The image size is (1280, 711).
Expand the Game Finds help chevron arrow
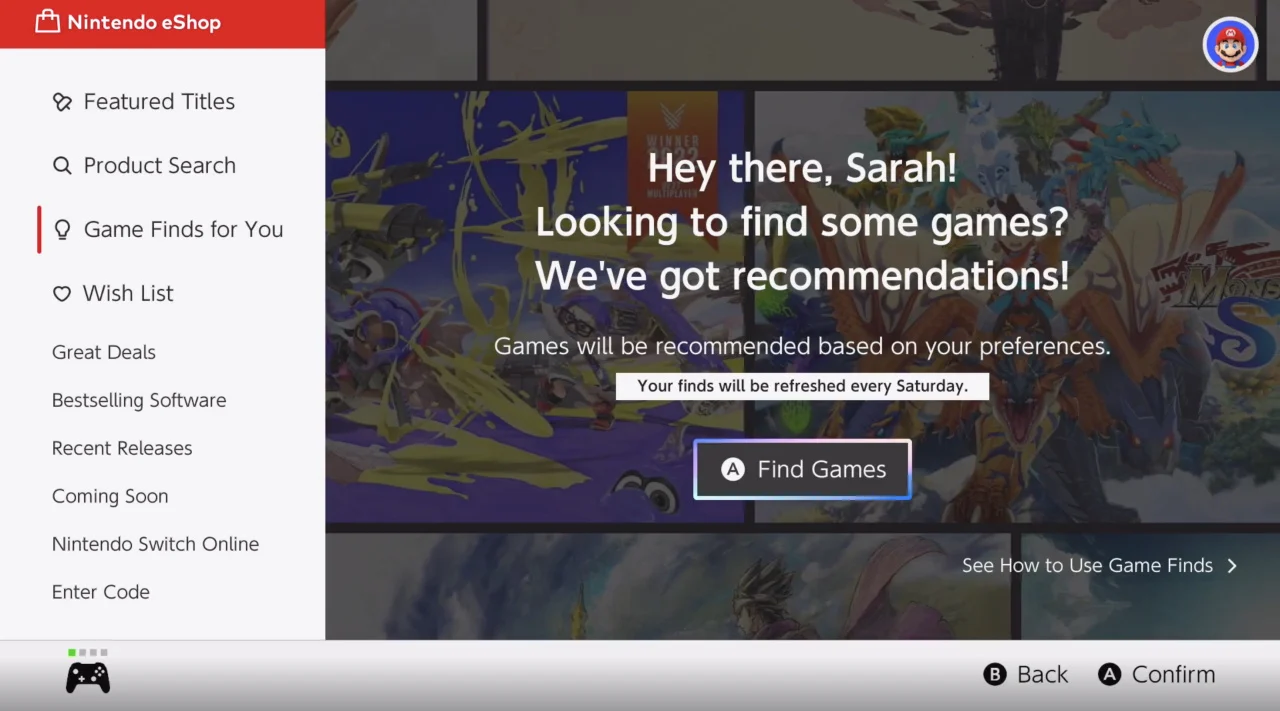[1233, 565]
